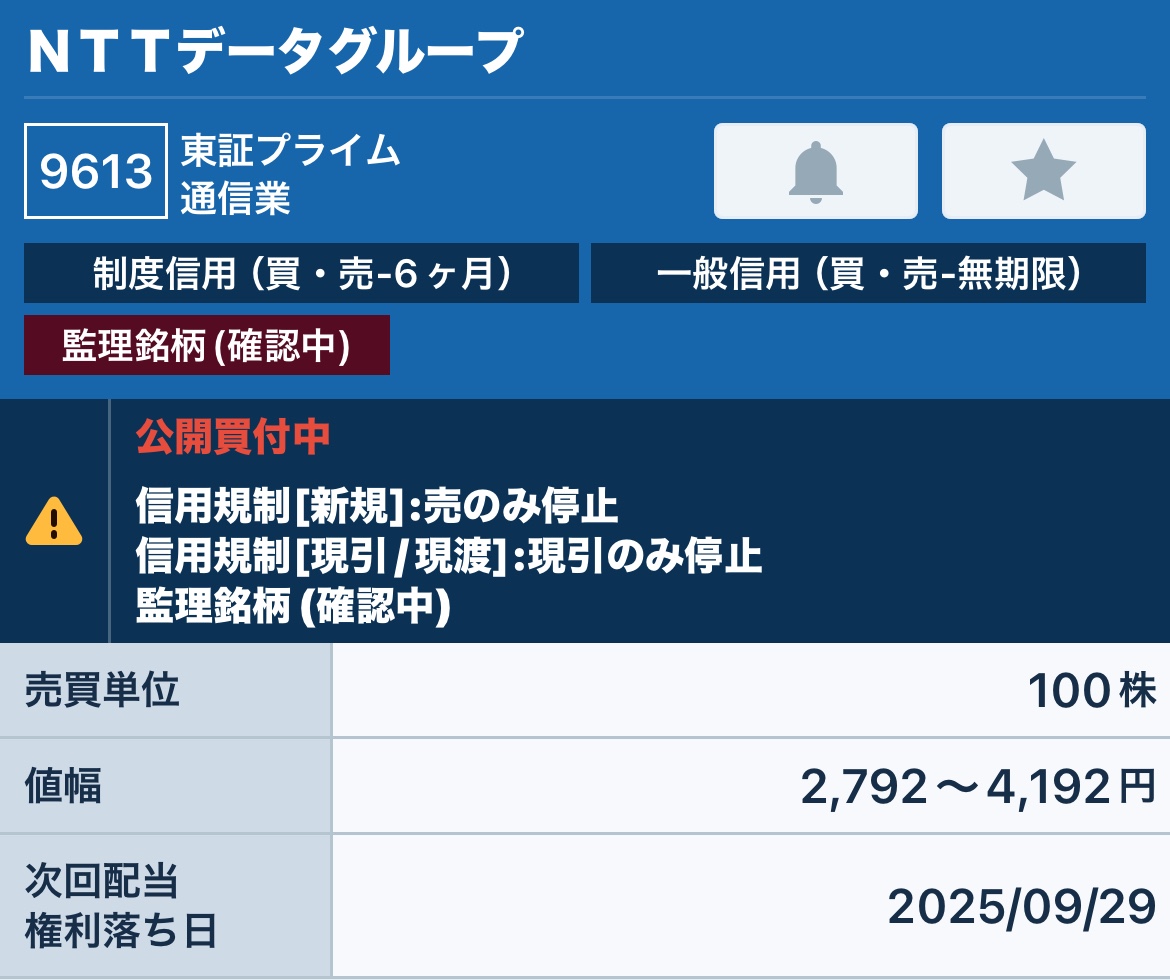This screenshot has width=1170, height=980.
Task: Select the 信用規制[新規]:売のみ停止 line
Action: pyautogui.click(x=377, y=505)
